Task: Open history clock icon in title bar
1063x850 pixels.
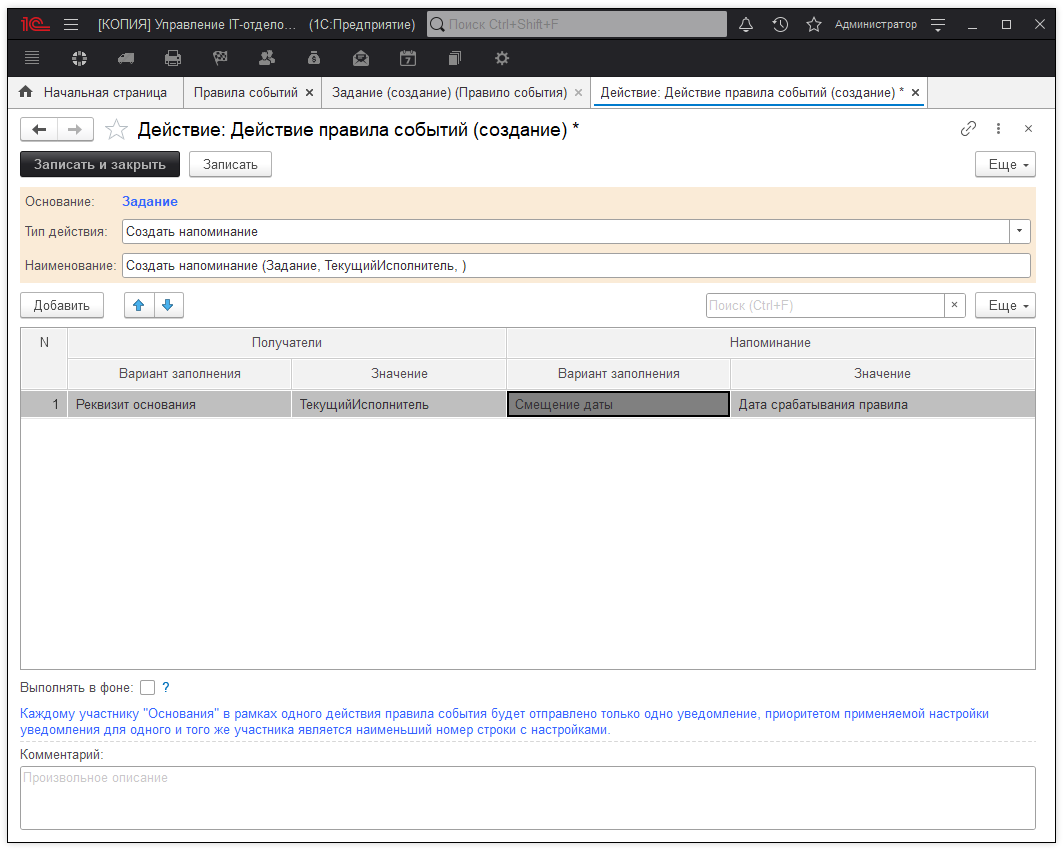Action: pyautogui.click(x=780, y=24)
